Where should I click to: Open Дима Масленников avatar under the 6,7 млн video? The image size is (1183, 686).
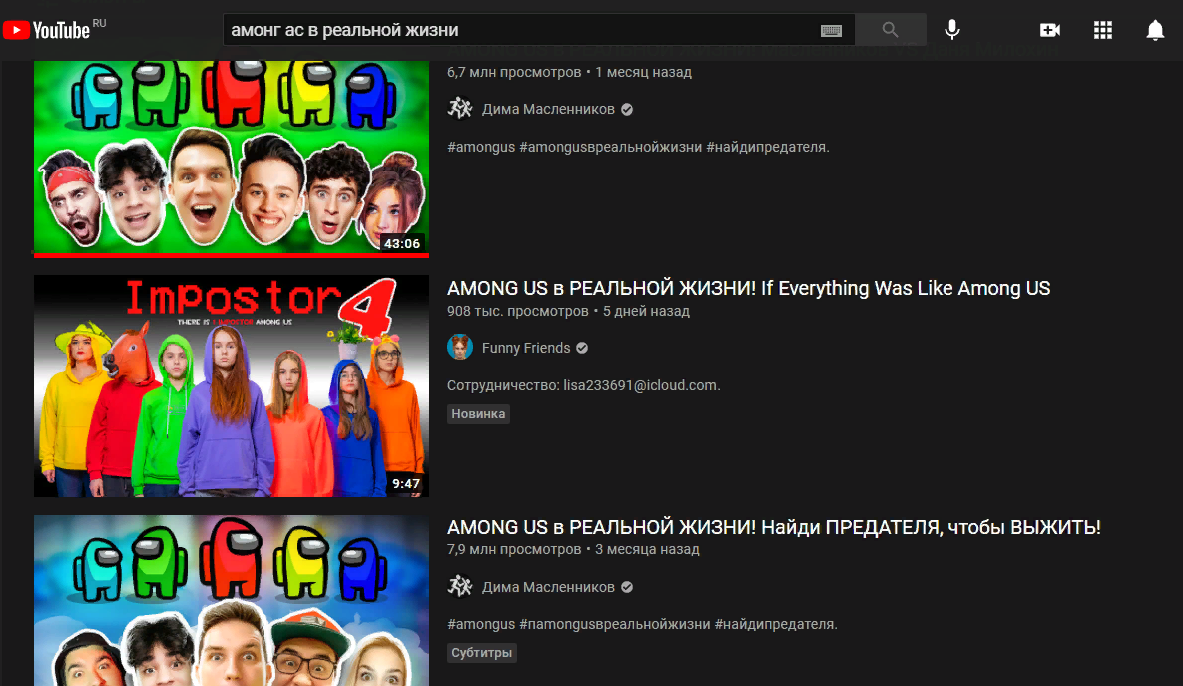tap(459, 109)
